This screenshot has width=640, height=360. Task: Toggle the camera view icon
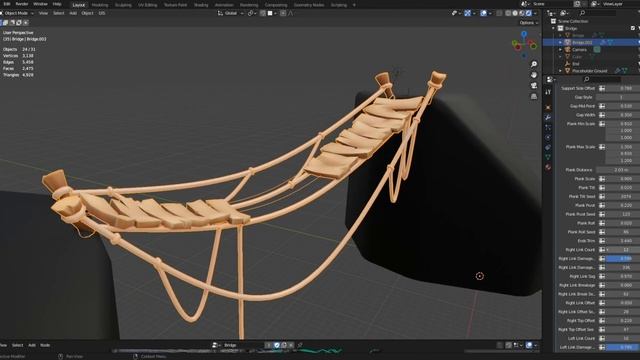534,86
